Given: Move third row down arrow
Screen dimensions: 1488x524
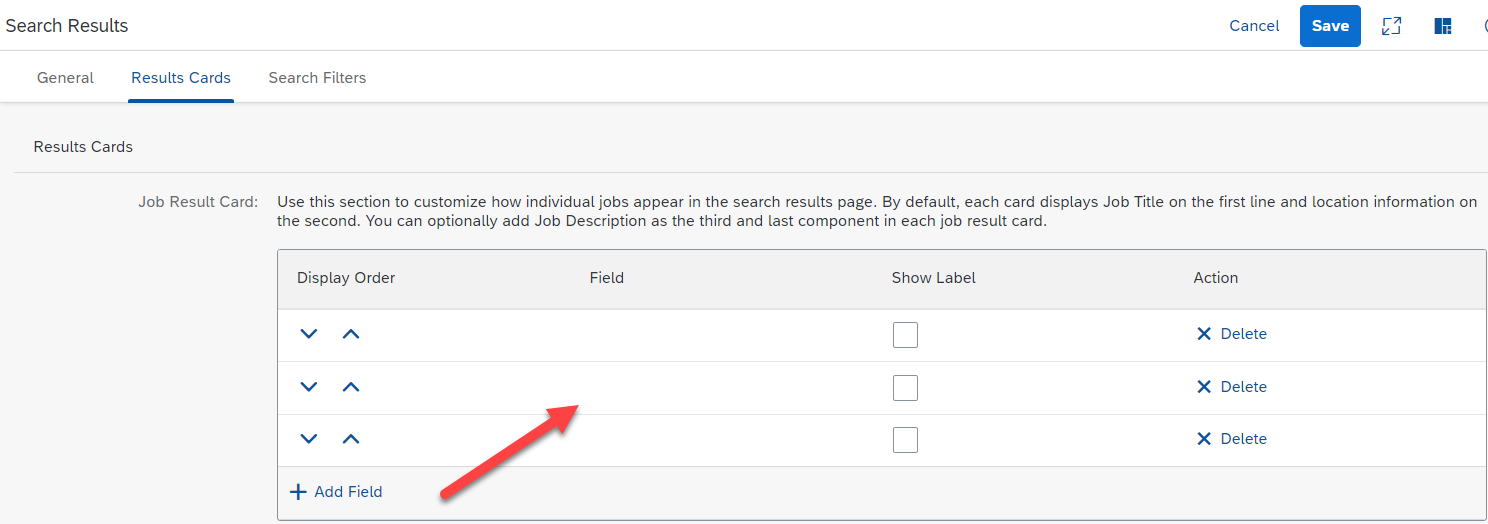Looking at the screenshot, I should click(309, 439).
